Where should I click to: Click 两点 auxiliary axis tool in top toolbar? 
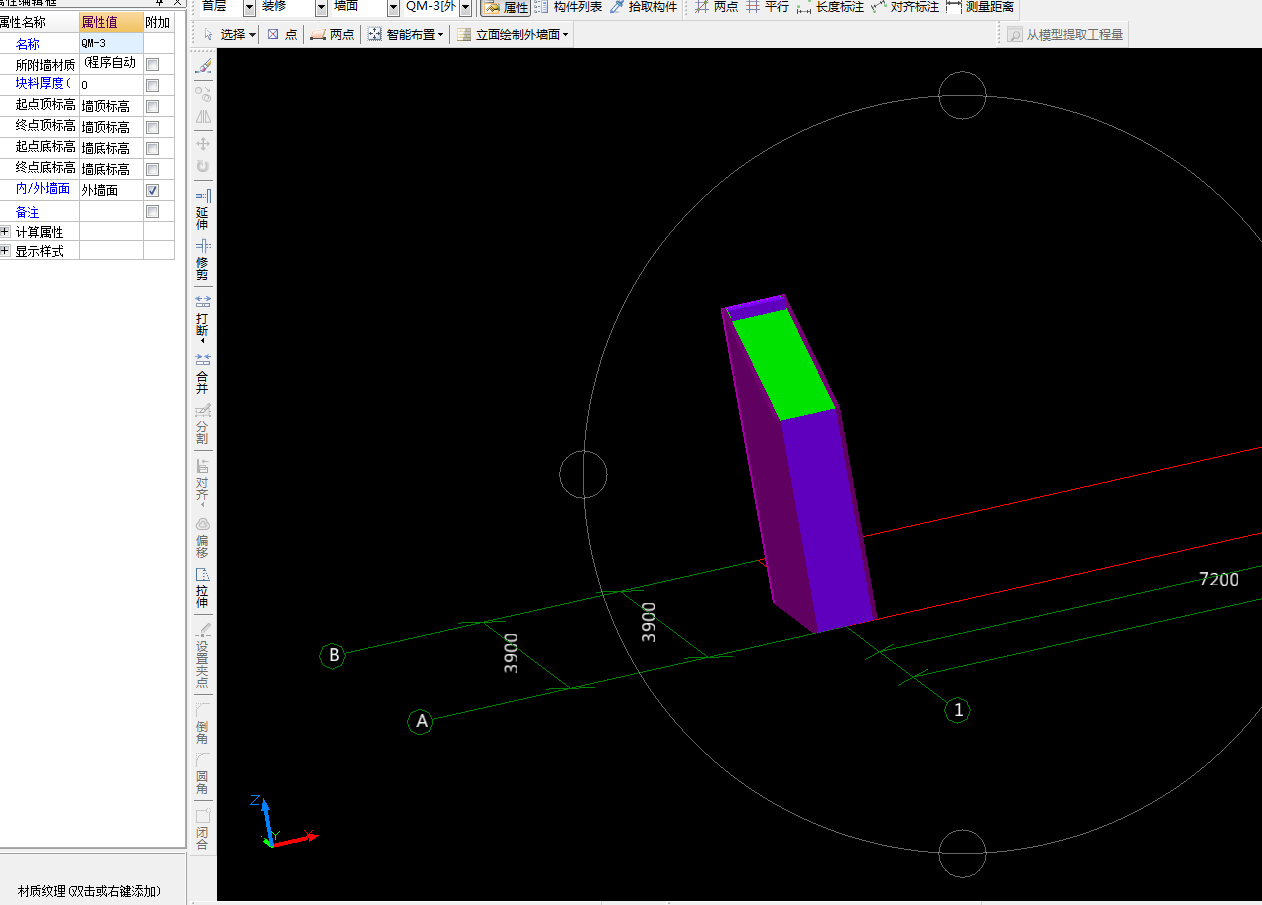point(716,7)
